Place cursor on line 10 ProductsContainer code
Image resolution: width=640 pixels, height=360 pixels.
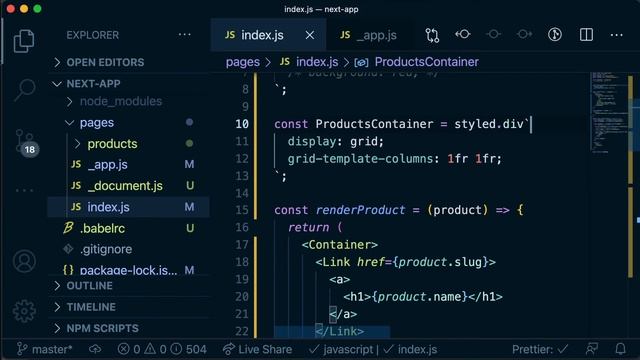(x=402, y=124)
